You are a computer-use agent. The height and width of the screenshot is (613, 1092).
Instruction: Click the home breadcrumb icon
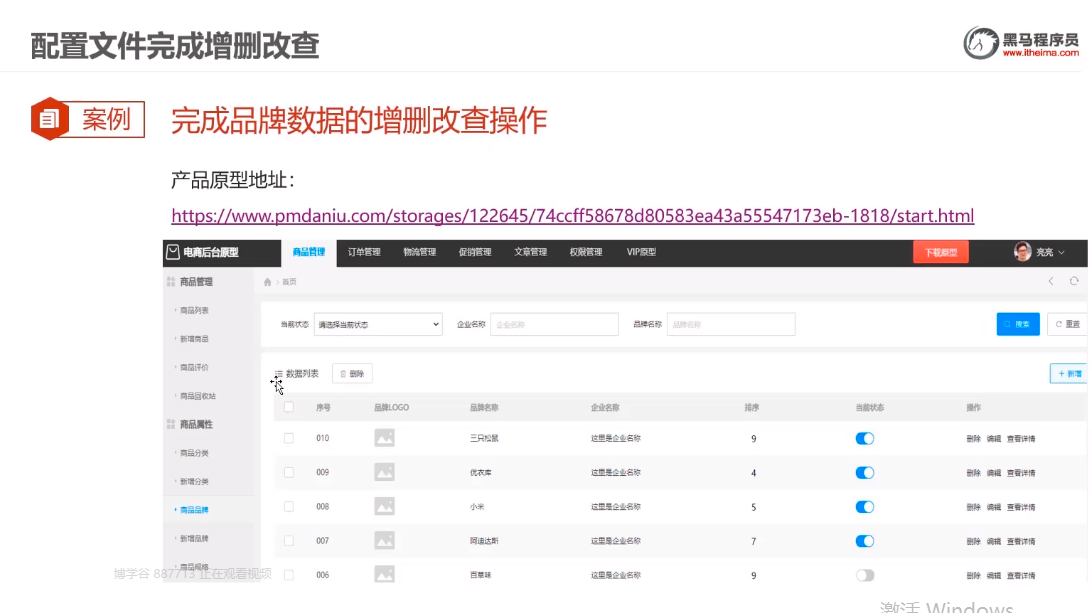click(x=267, y=282)
